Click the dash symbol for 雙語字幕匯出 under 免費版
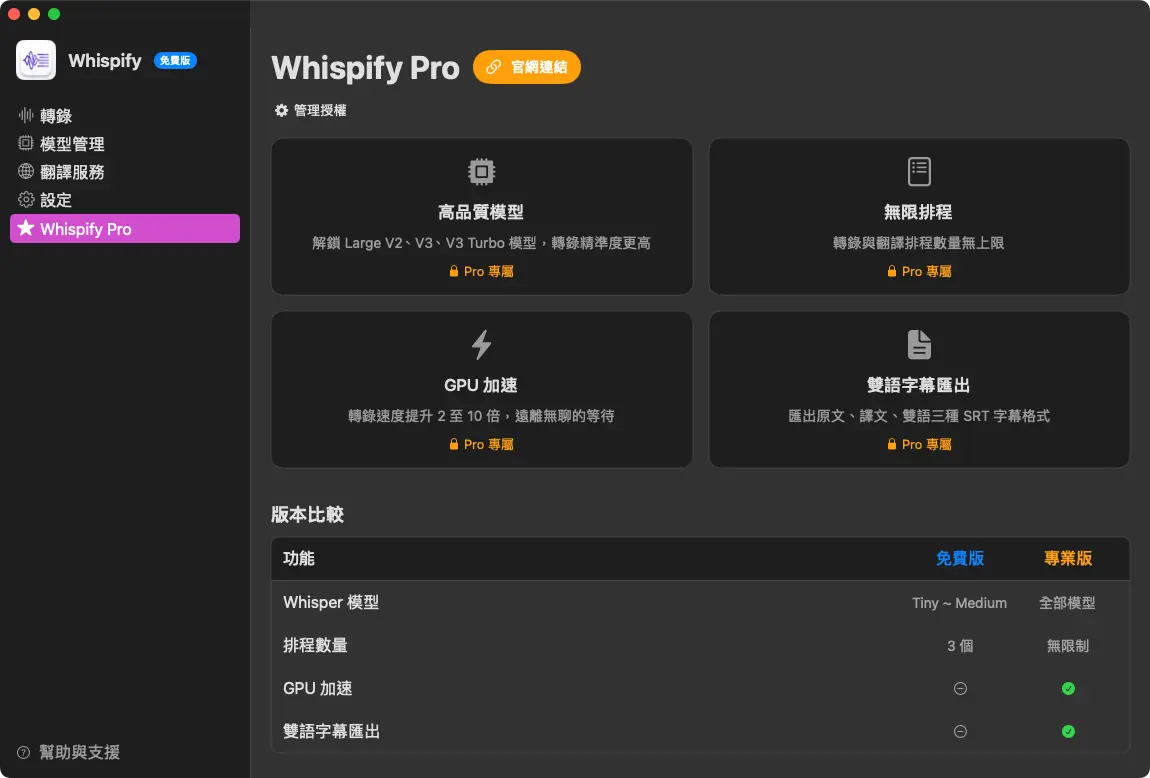Viewport: 1150px width, 778px height. tap(960, 731)
